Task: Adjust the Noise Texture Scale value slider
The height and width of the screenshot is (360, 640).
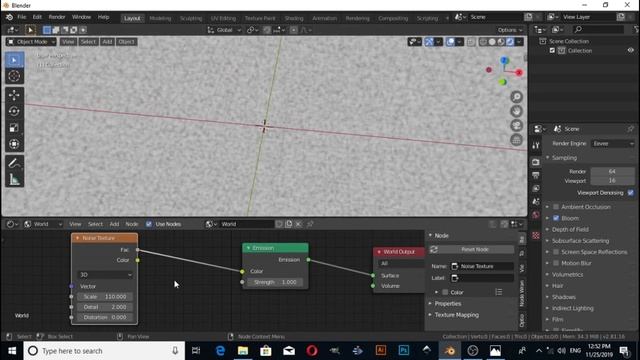Action: tap(104, 297)
